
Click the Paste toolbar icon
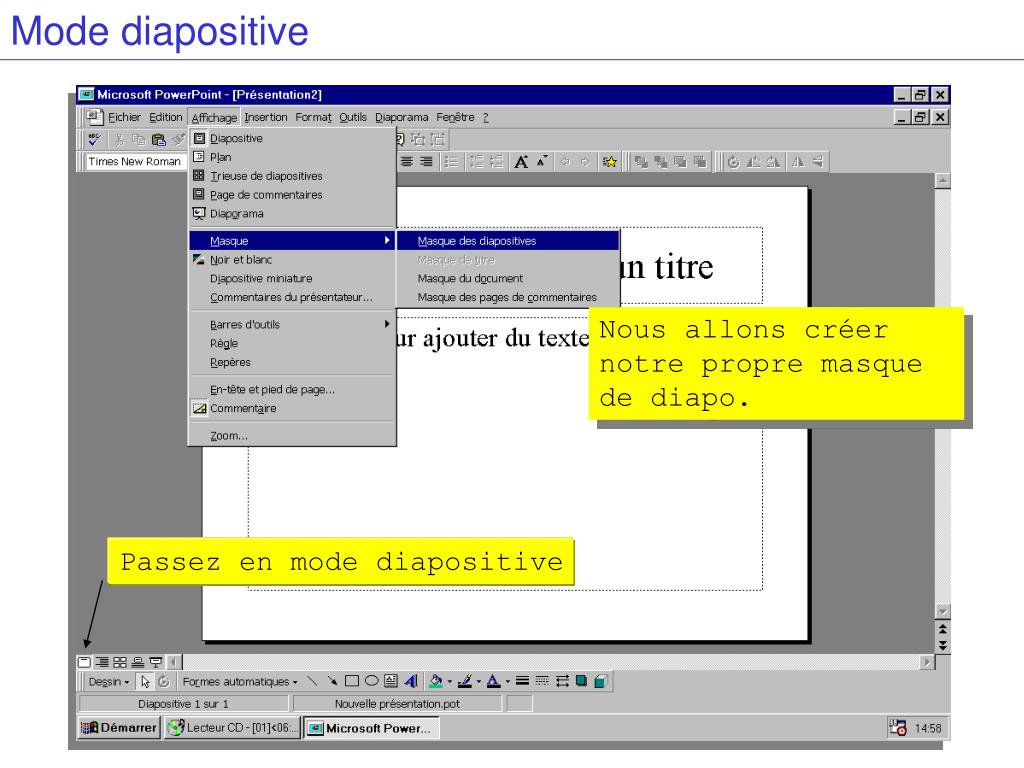159,140
